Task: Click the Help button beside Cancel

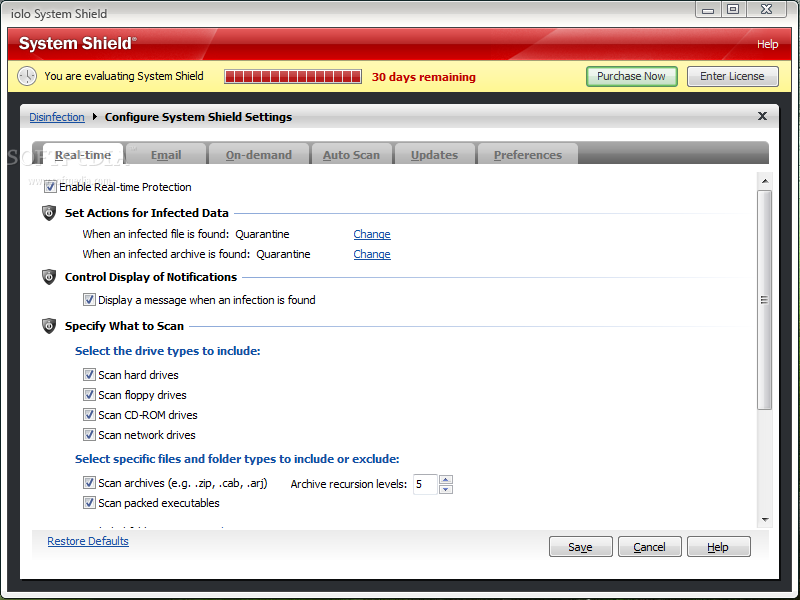Action: pos(718,547)
